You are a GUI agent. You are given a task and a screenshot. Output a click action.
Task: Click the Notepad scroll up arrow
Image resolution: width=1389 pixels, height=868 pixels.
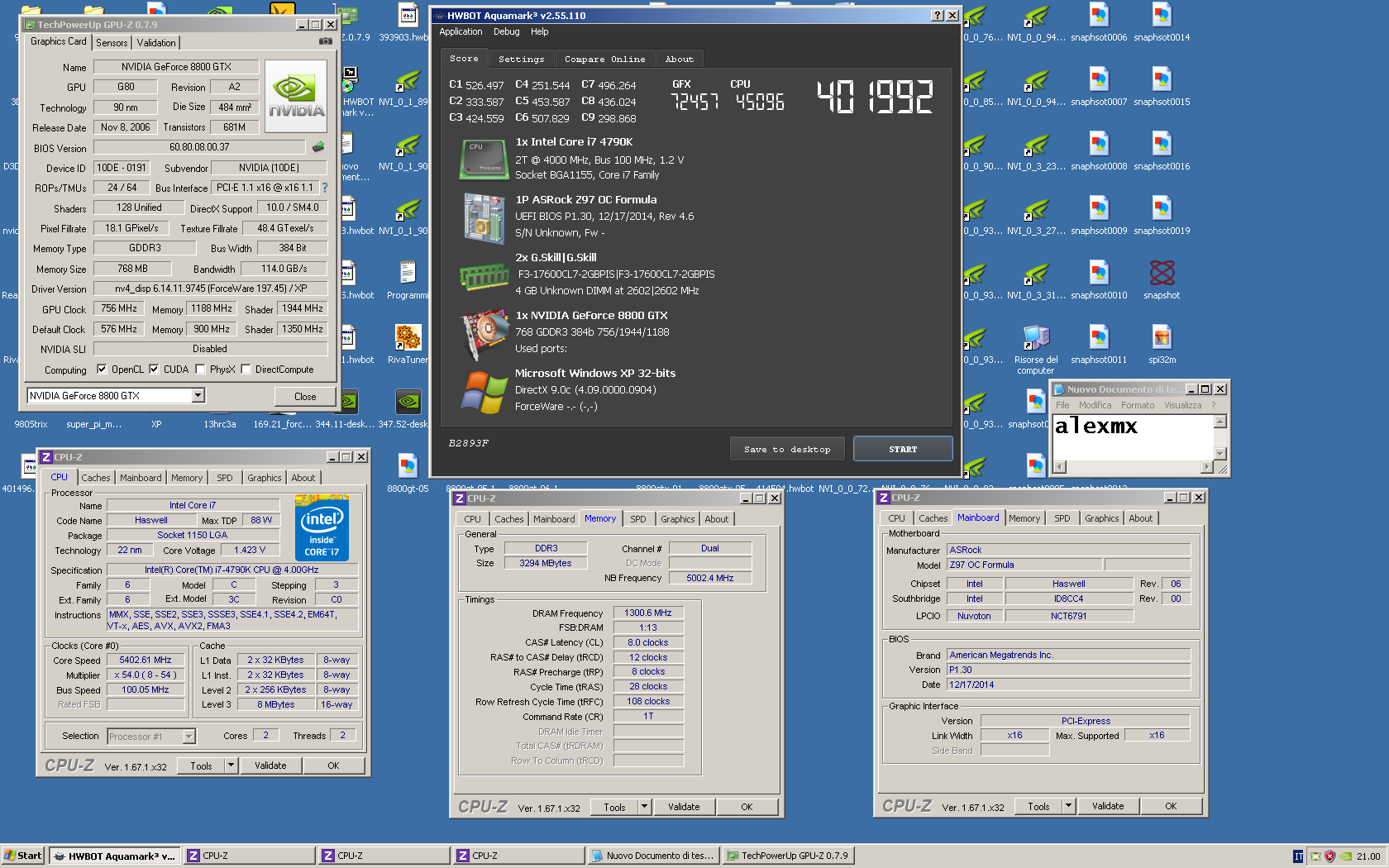pyautogui.click(x=1220, y=422)
